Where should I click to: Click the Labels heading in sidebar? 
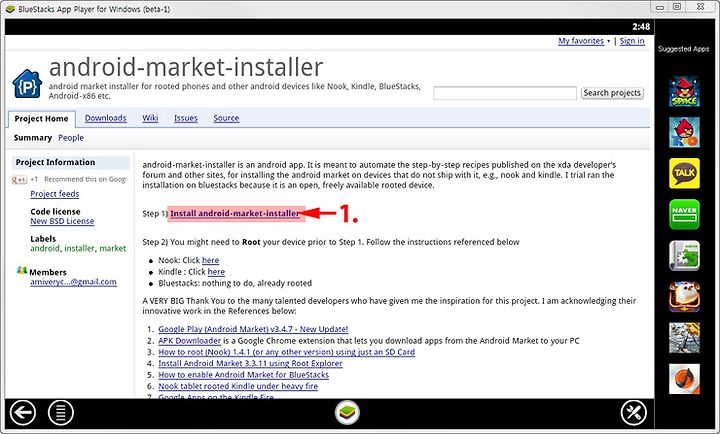(43, 239)
